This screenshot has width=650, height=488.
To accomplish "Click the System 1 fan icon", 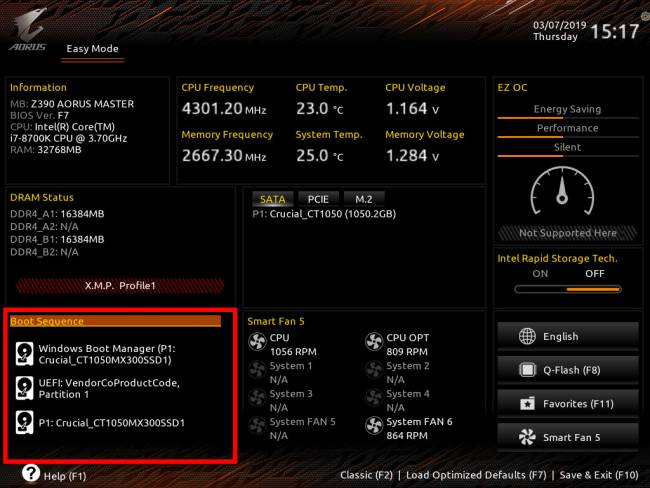I will point(257,369).
